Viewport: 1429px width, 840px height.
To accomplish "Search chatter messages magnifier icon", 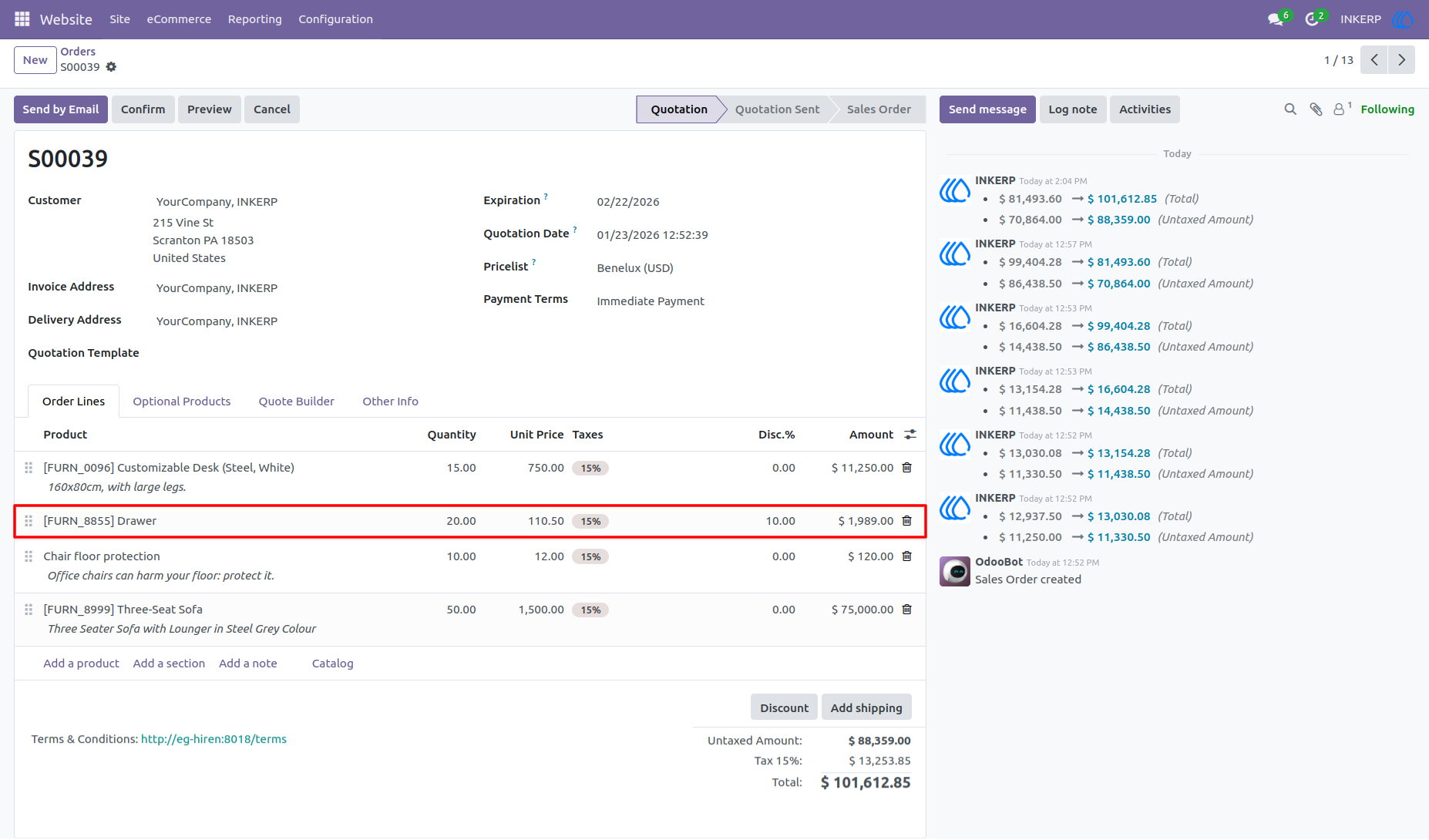I will (x=1290, y=109).
